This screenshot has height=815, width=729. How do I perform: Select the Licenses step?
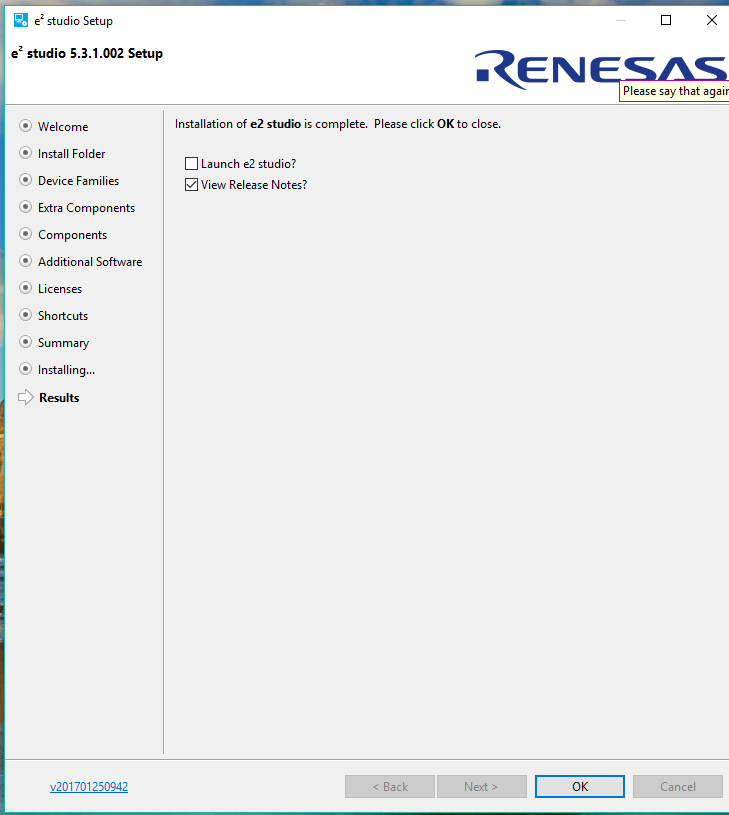click(60, 289)
